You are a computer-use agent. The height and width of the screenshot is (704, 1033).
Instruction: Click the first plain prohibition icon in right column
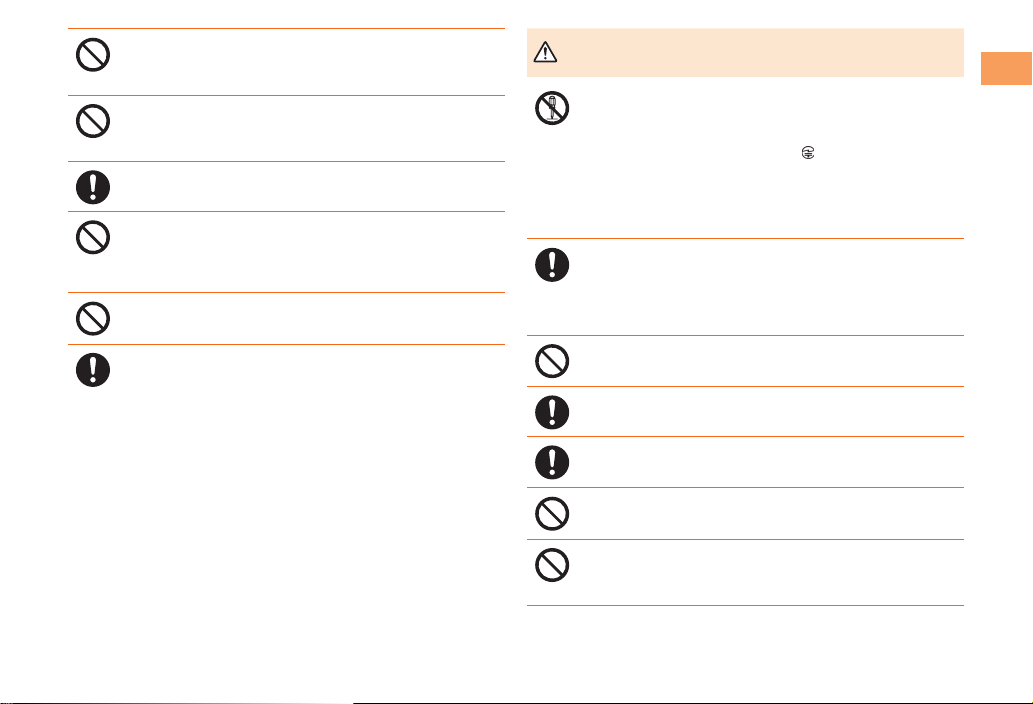click(x=553, y=361)
